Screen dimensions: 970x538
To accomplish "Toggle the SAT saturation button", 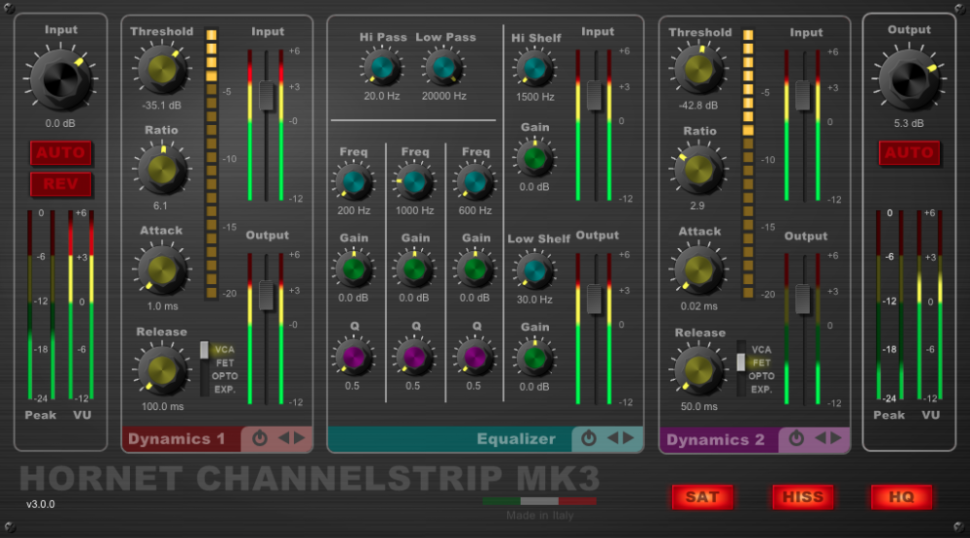I will click(702, 497).
